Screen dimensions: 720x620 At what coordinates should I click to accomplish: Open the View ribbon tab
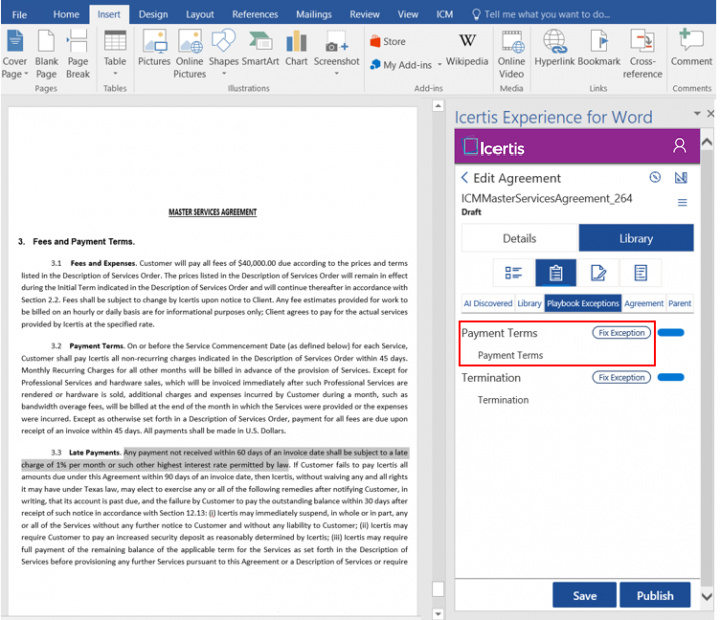(408, 15)
